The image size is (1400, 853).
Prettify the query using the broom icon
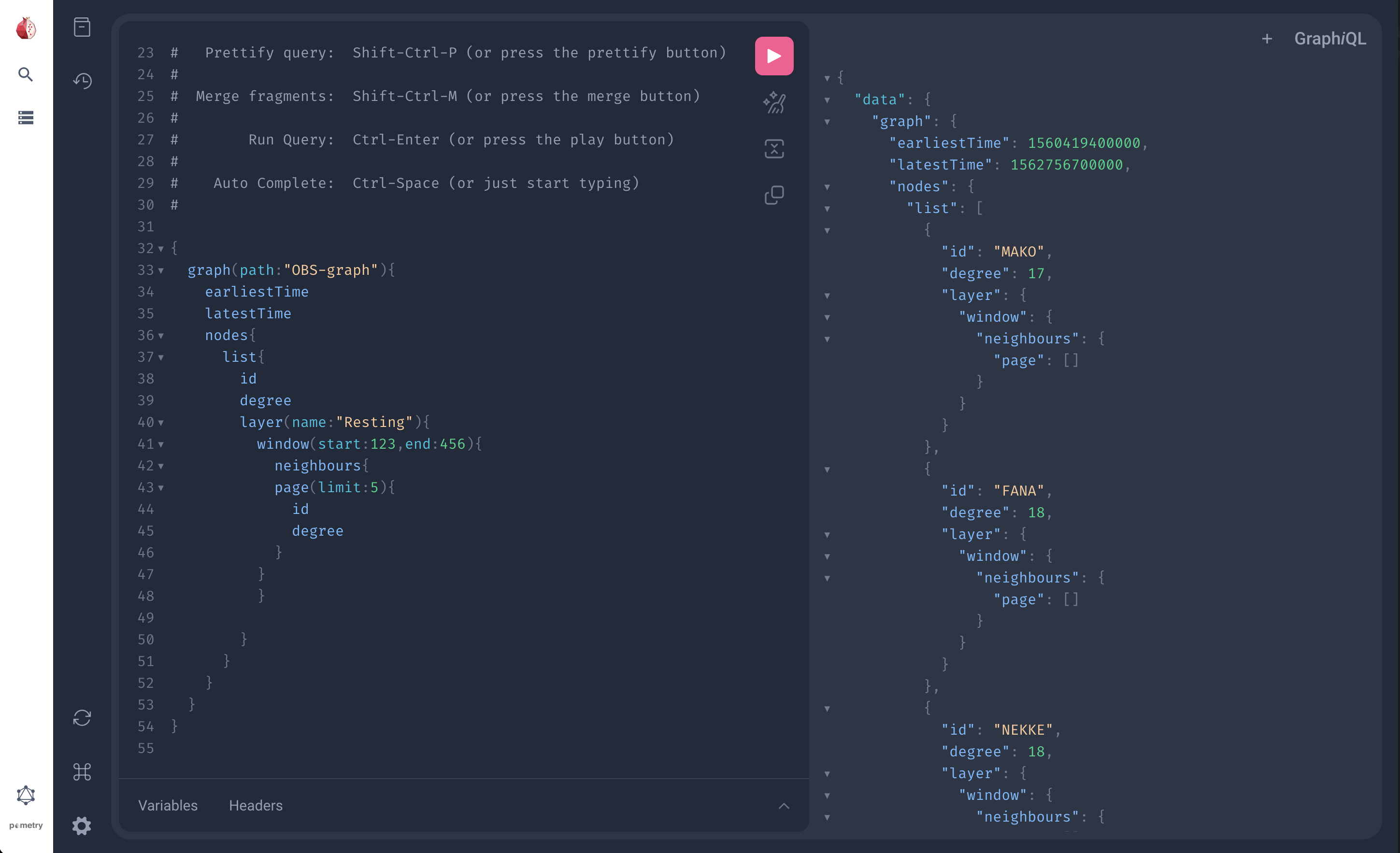774,103
